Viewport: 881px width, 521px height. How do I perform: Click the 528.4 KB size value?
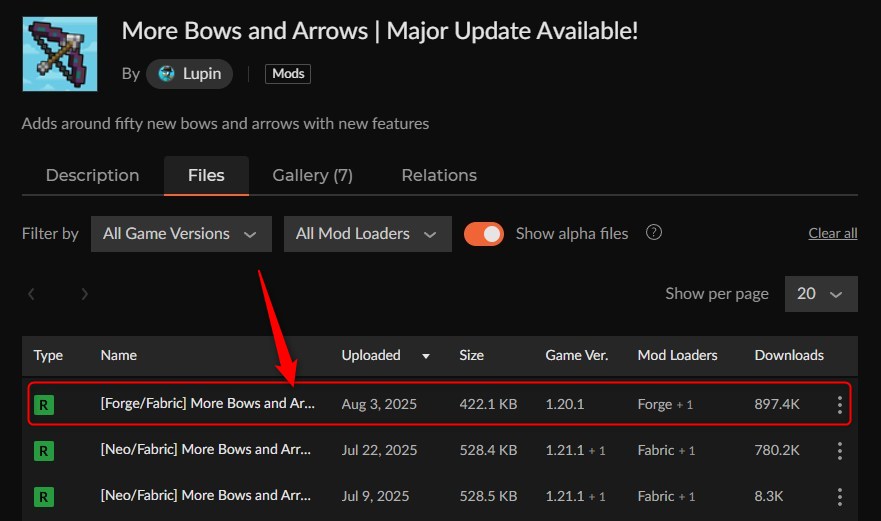(488, 450)
